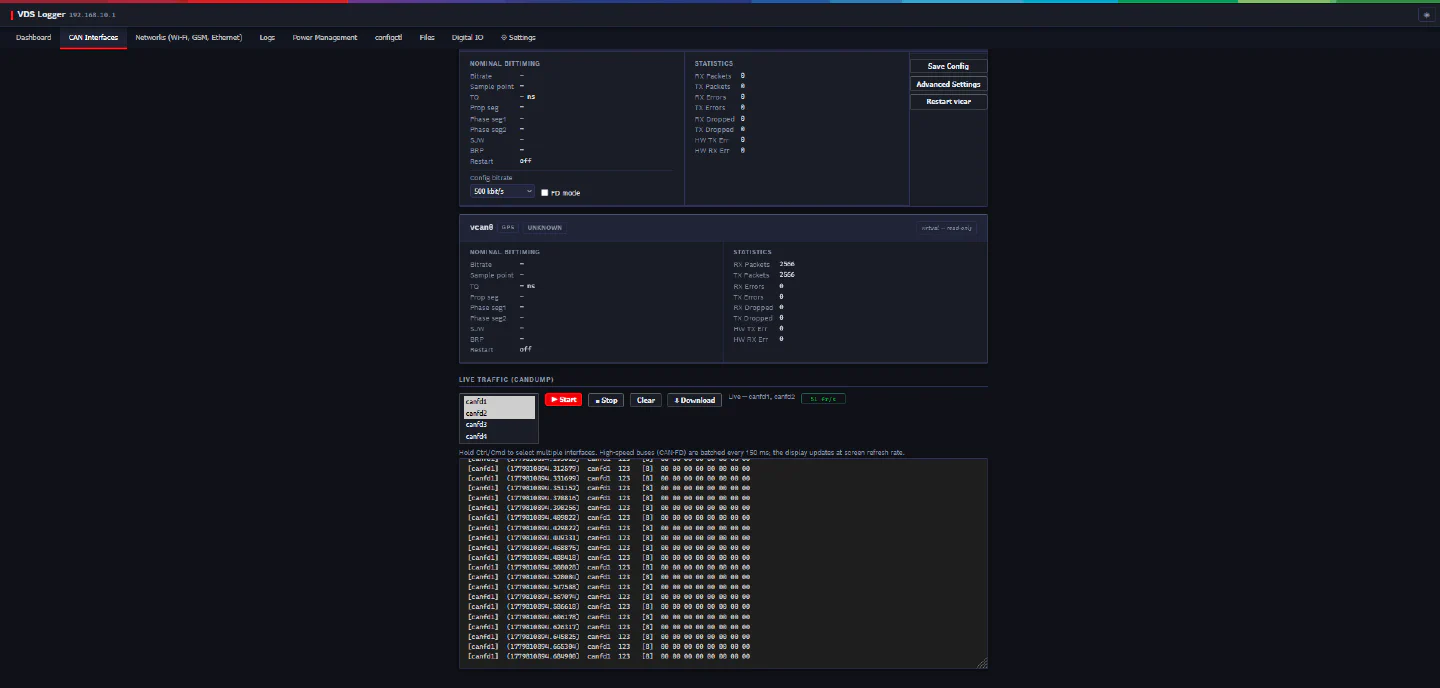Viewport: 1440px width, 688px height.
Task: Click the theme toggle icon at top right
Action: click(x=1425, y=15)
